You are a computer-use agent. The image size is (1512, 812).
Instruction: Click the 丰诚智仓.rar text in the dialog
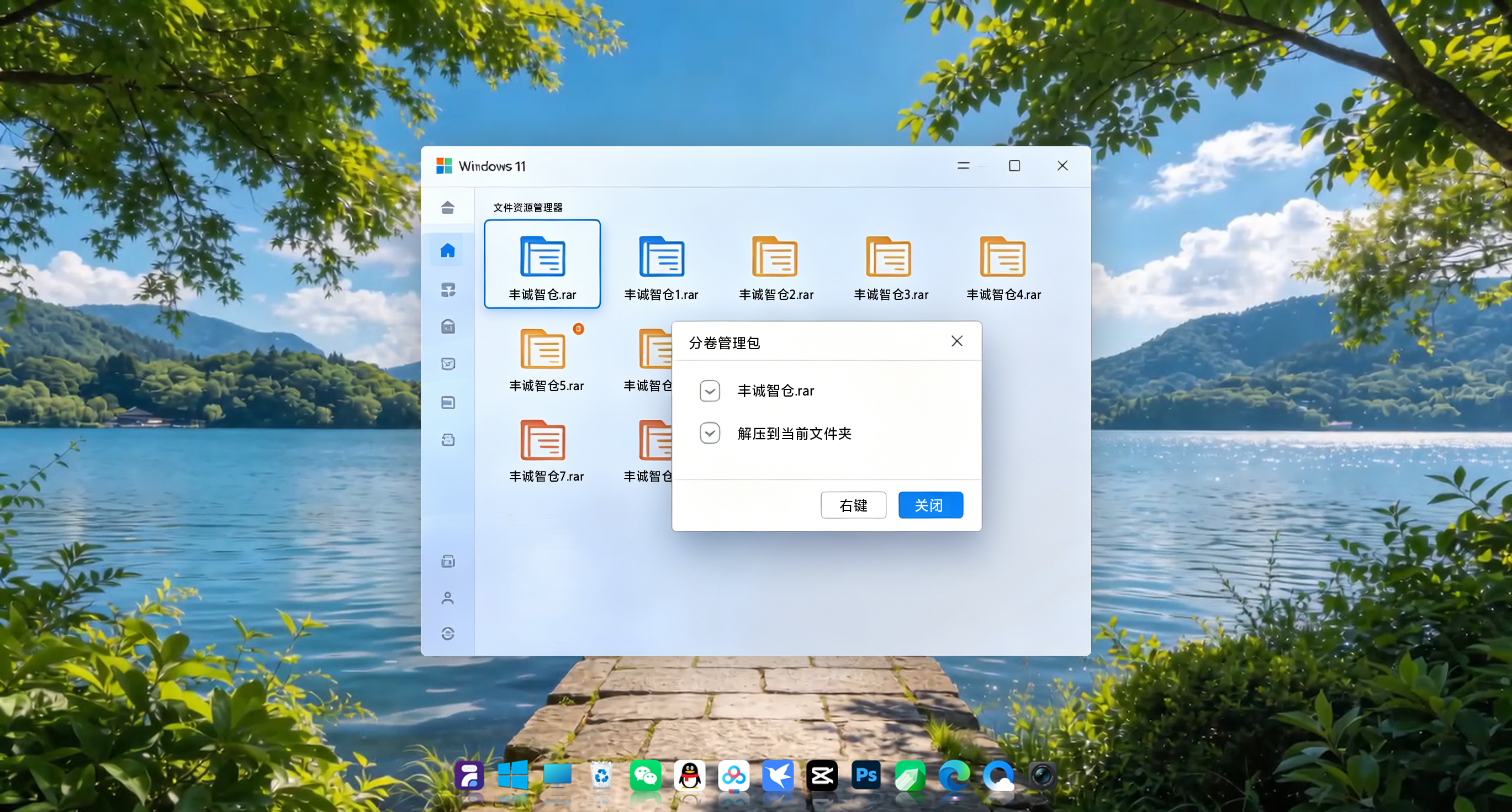[775, 391]
